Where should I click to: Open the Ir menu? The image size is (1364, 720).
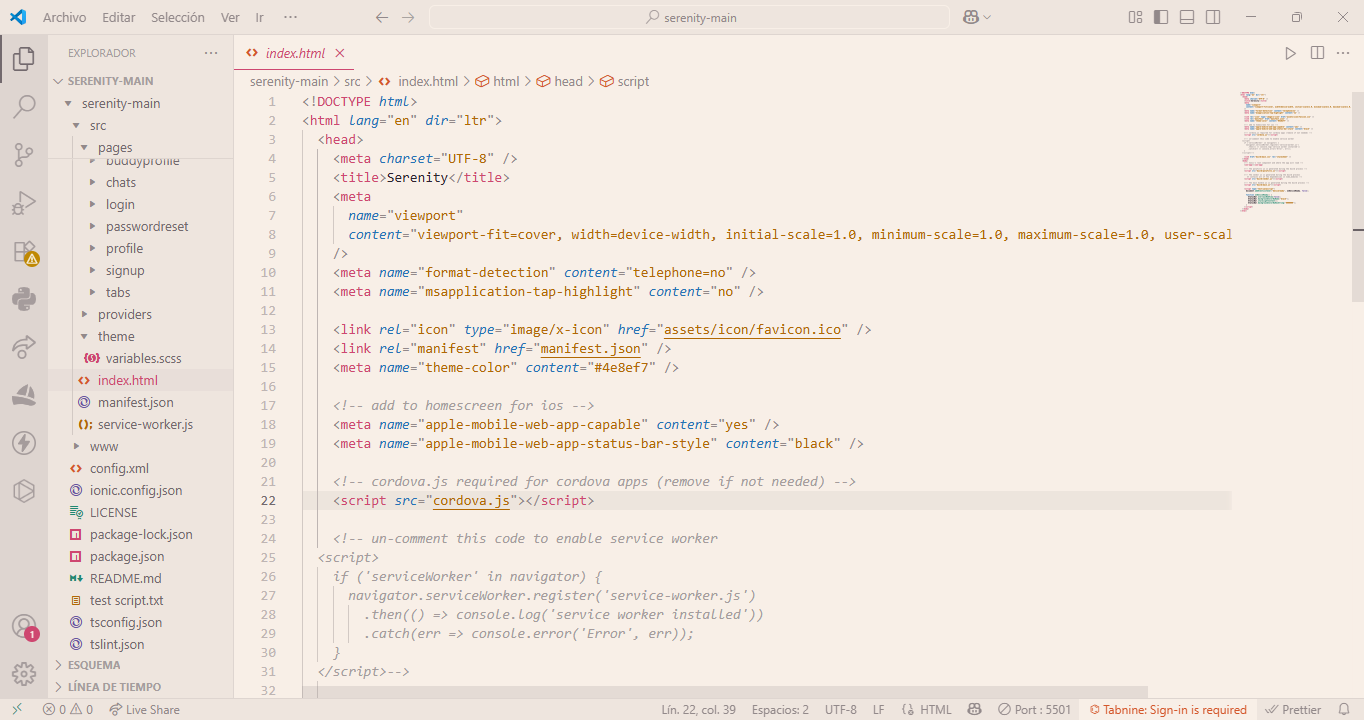pyautogui.click(x=260, y=17)
